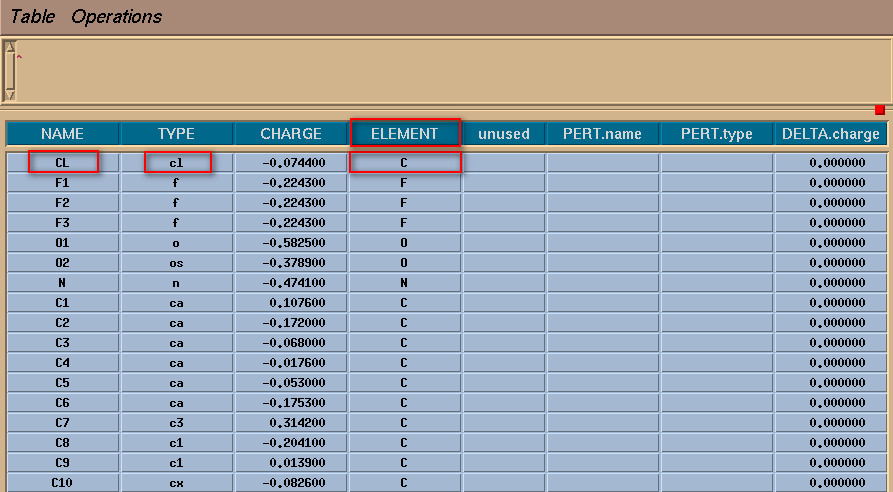Open the Table menu
This screenshot has height=492, width=893.
(32, 17)
